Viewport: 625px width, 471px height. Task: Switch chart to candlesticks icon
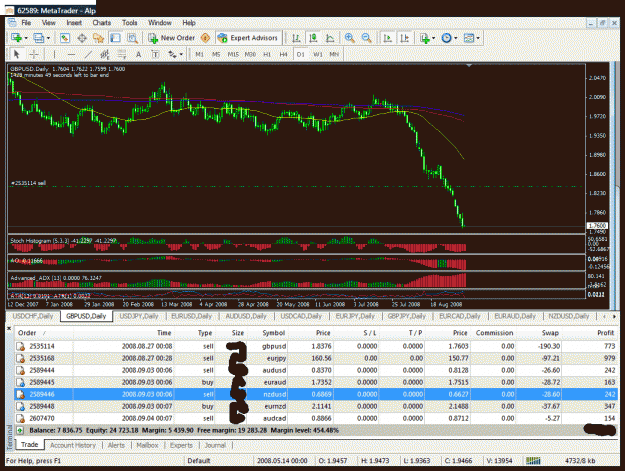(313, 38)
